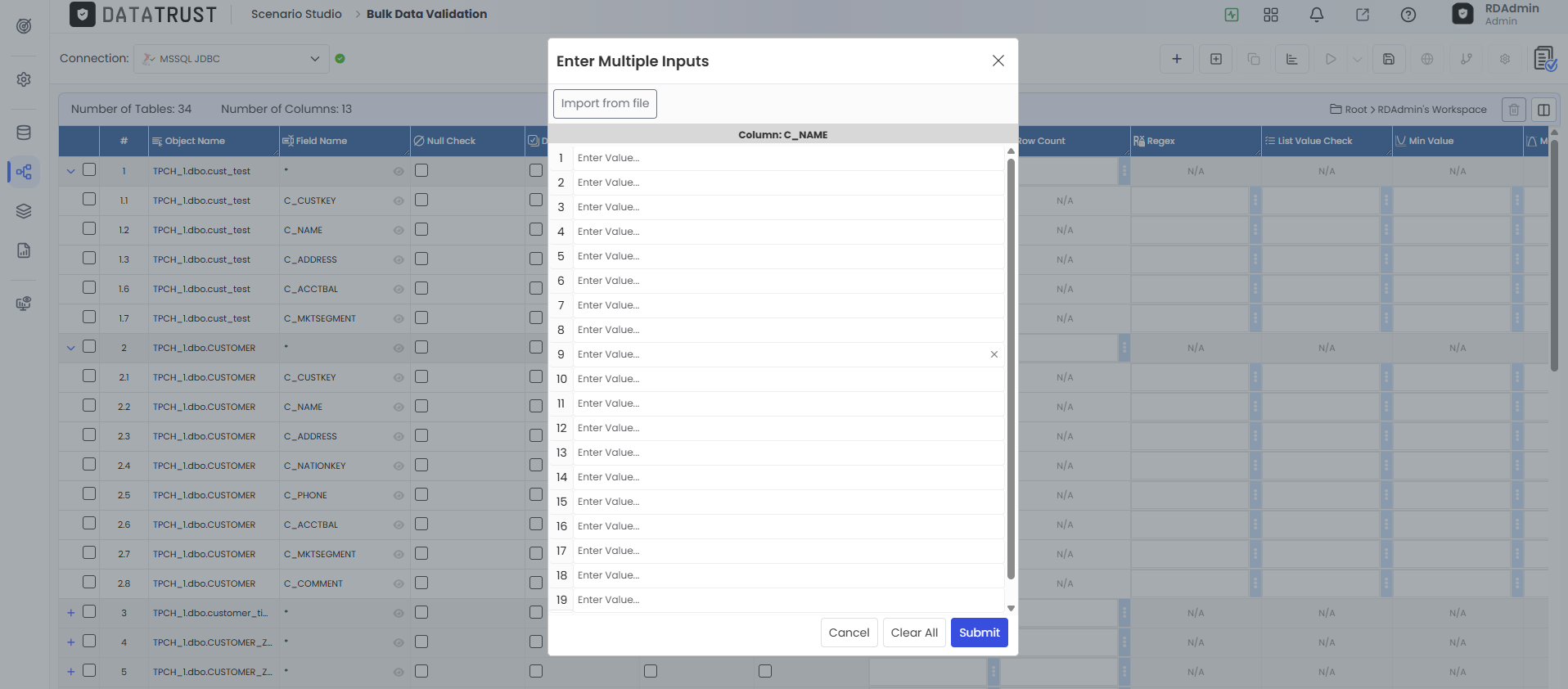Screen dimensions: 1568x689
Task: Click the Null Check column header
Action: tap(467, 141)
